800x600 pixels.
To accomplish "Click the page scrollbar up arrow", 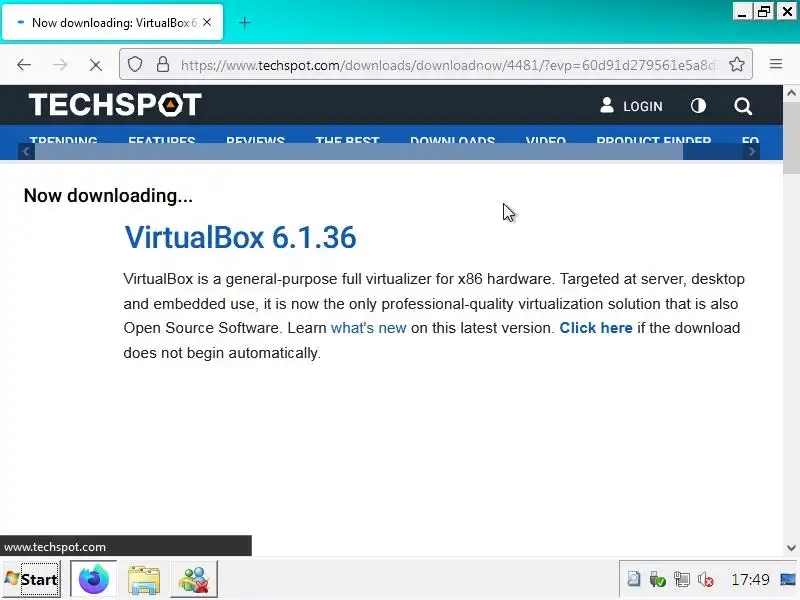I will click(791, 93).
